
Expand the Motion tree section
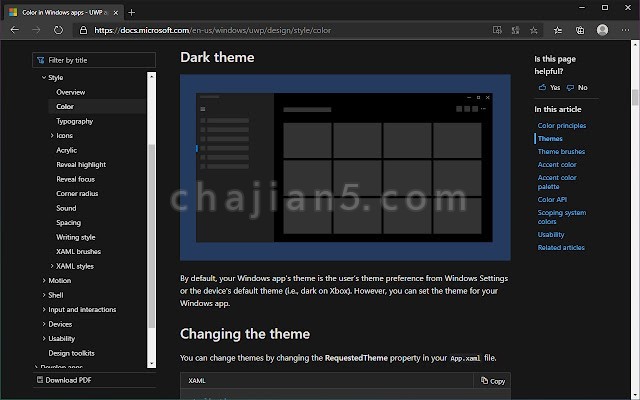tap(44, 280)
